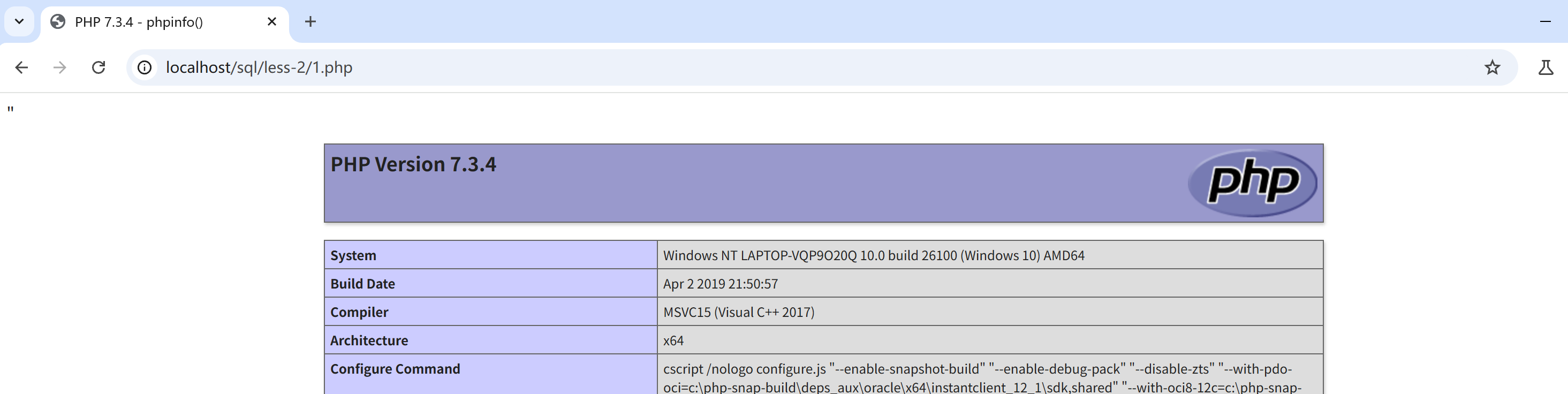Click the Architecture row label

click(x=369, y=340)
